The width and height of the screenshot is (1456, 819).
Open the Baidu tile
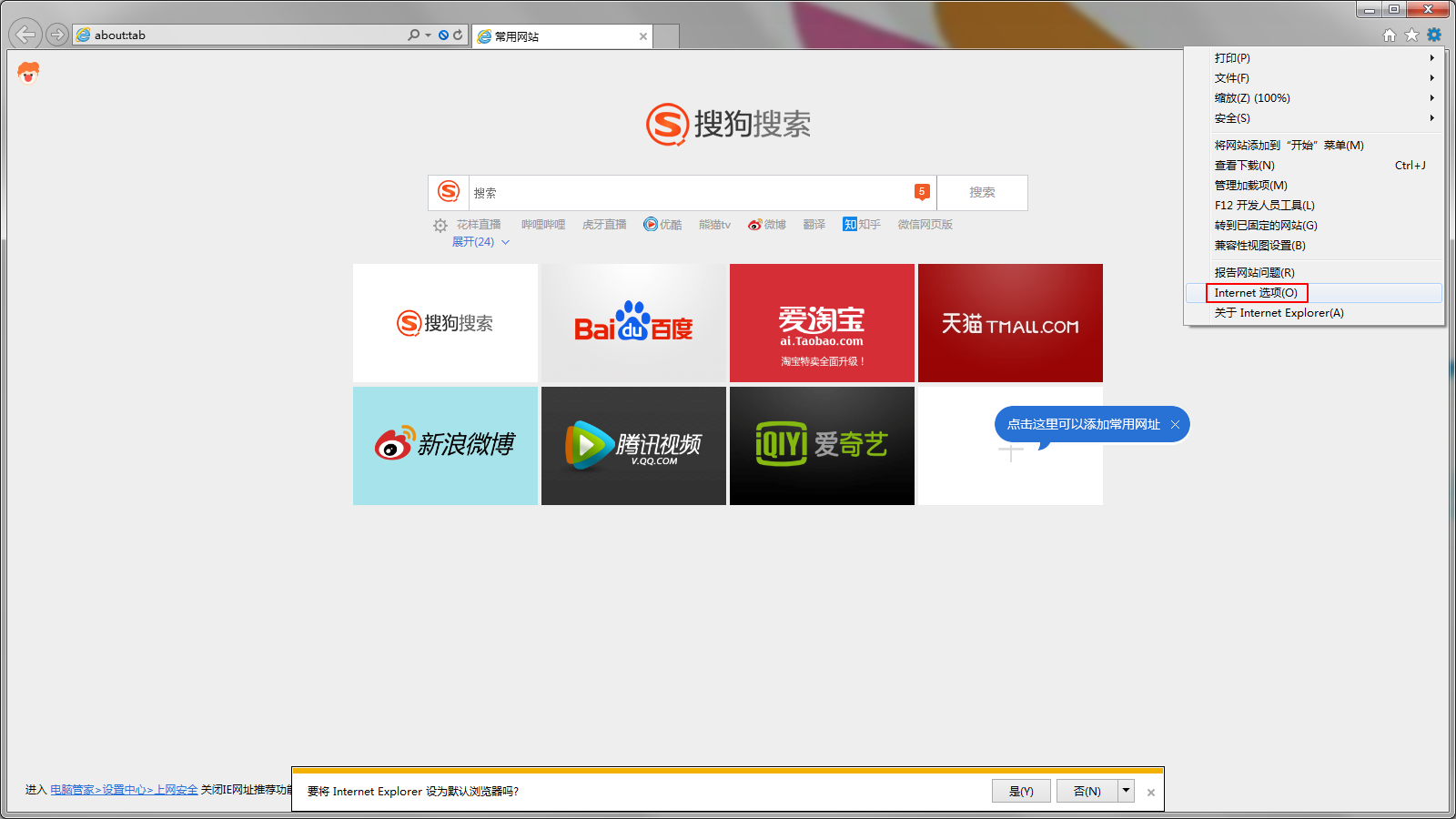[x=633, y=323]
